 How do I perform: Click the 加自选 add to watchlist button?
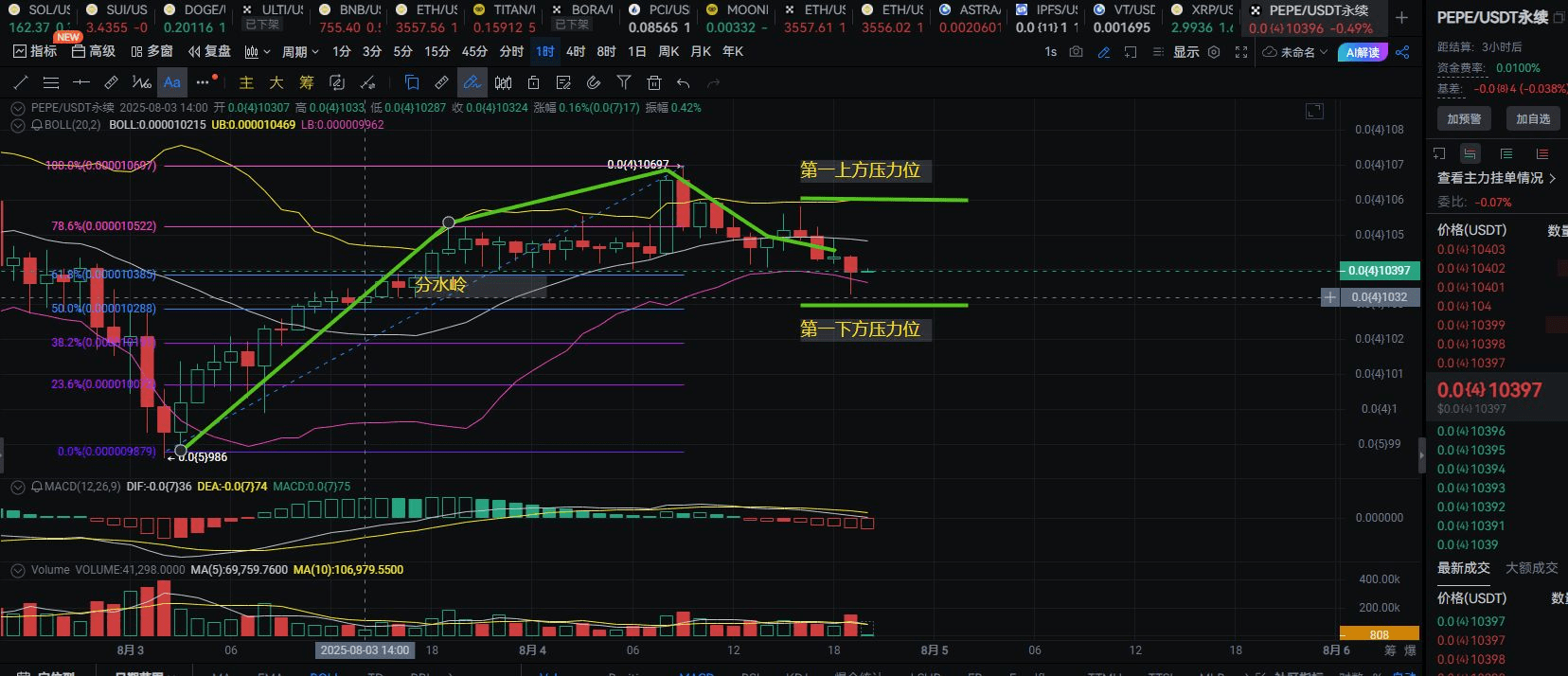tap(1533, 119)
